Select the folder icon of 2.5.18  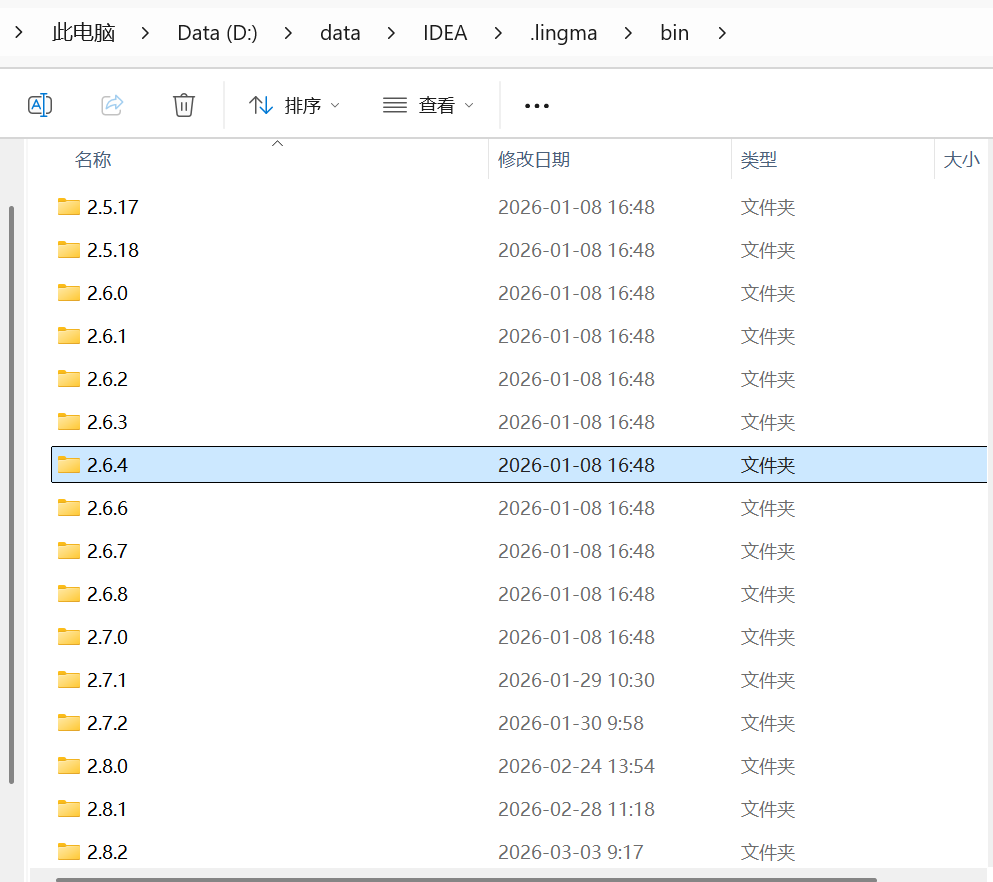[x=68, y=250]
